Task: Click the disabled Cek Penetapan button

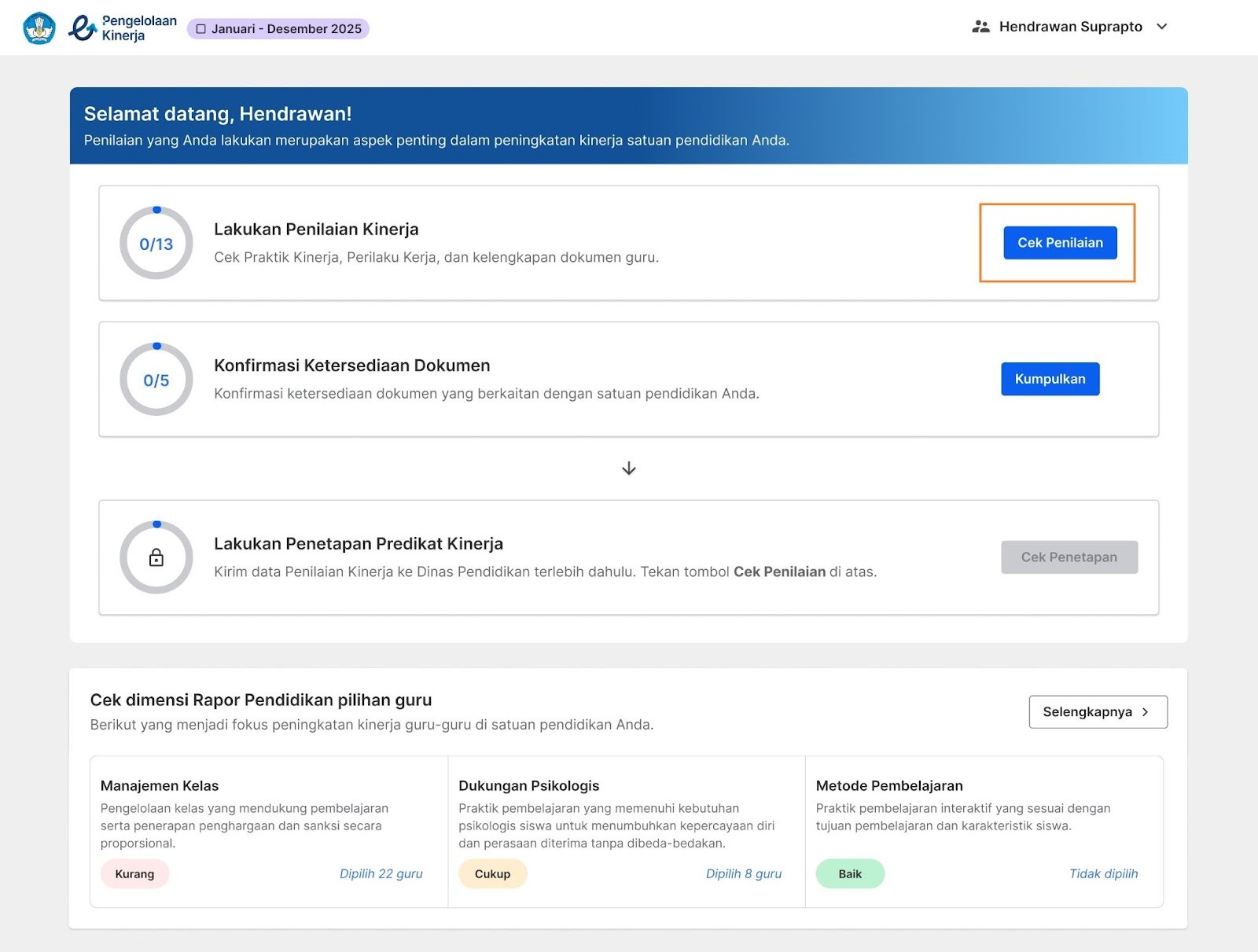Action: 1069,557
